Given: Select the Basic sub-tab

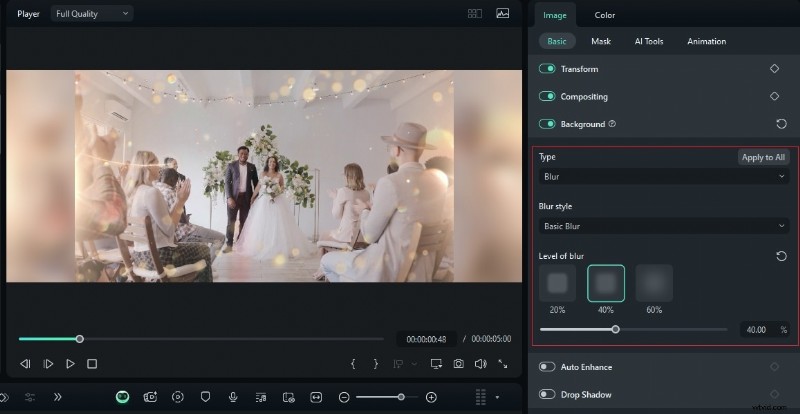Looking at the screenshot, I should pyautogui.click(x=557, y=41).
